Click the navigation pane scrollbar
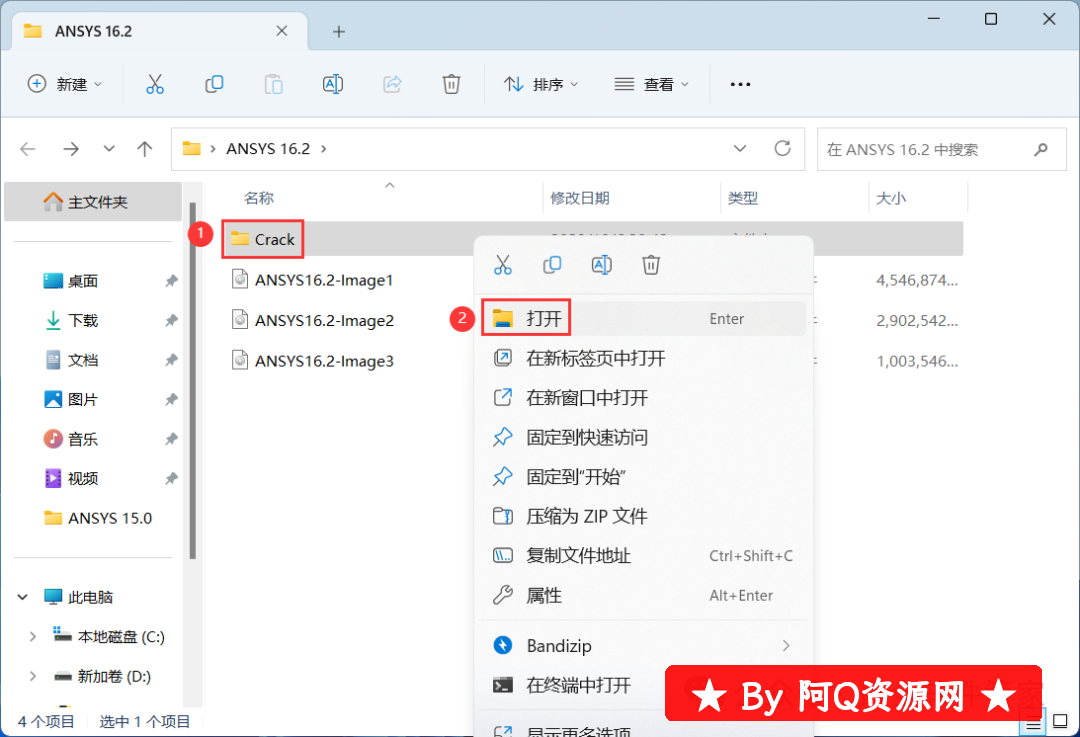The image size is (1080, 737). [x=193, y=381]
